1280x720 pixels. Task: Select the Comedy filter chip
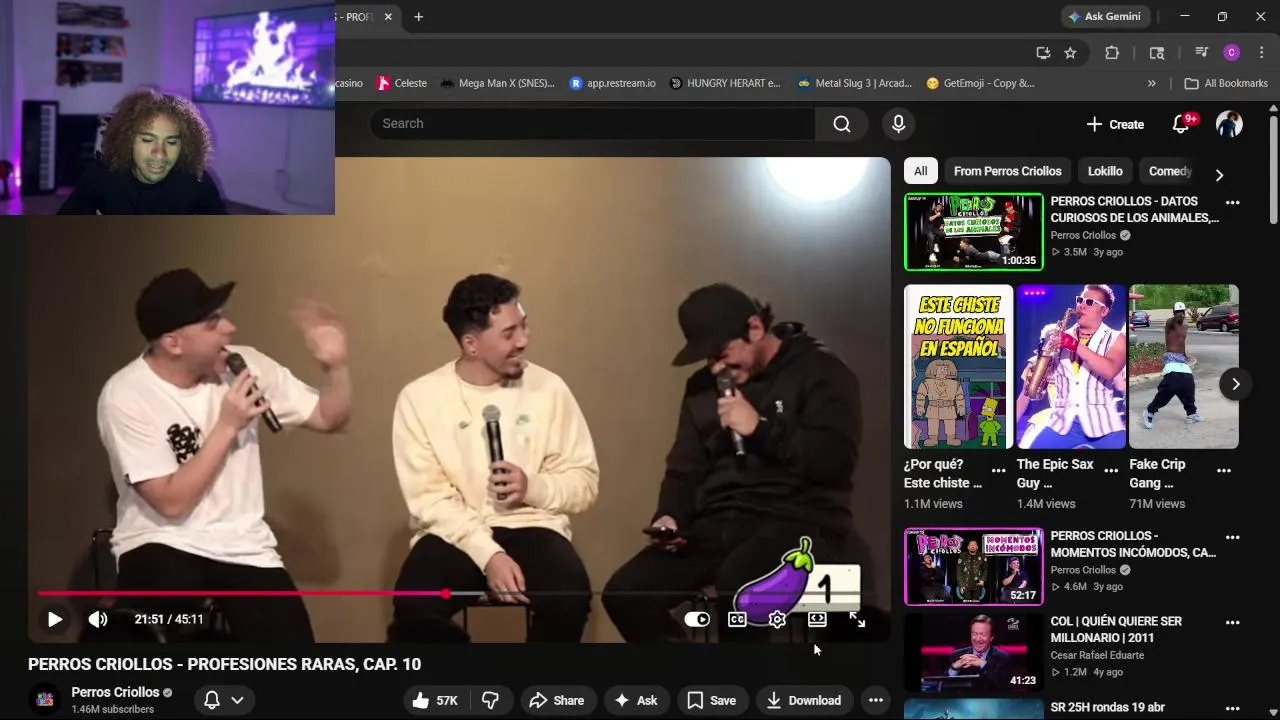(1170, 171)
